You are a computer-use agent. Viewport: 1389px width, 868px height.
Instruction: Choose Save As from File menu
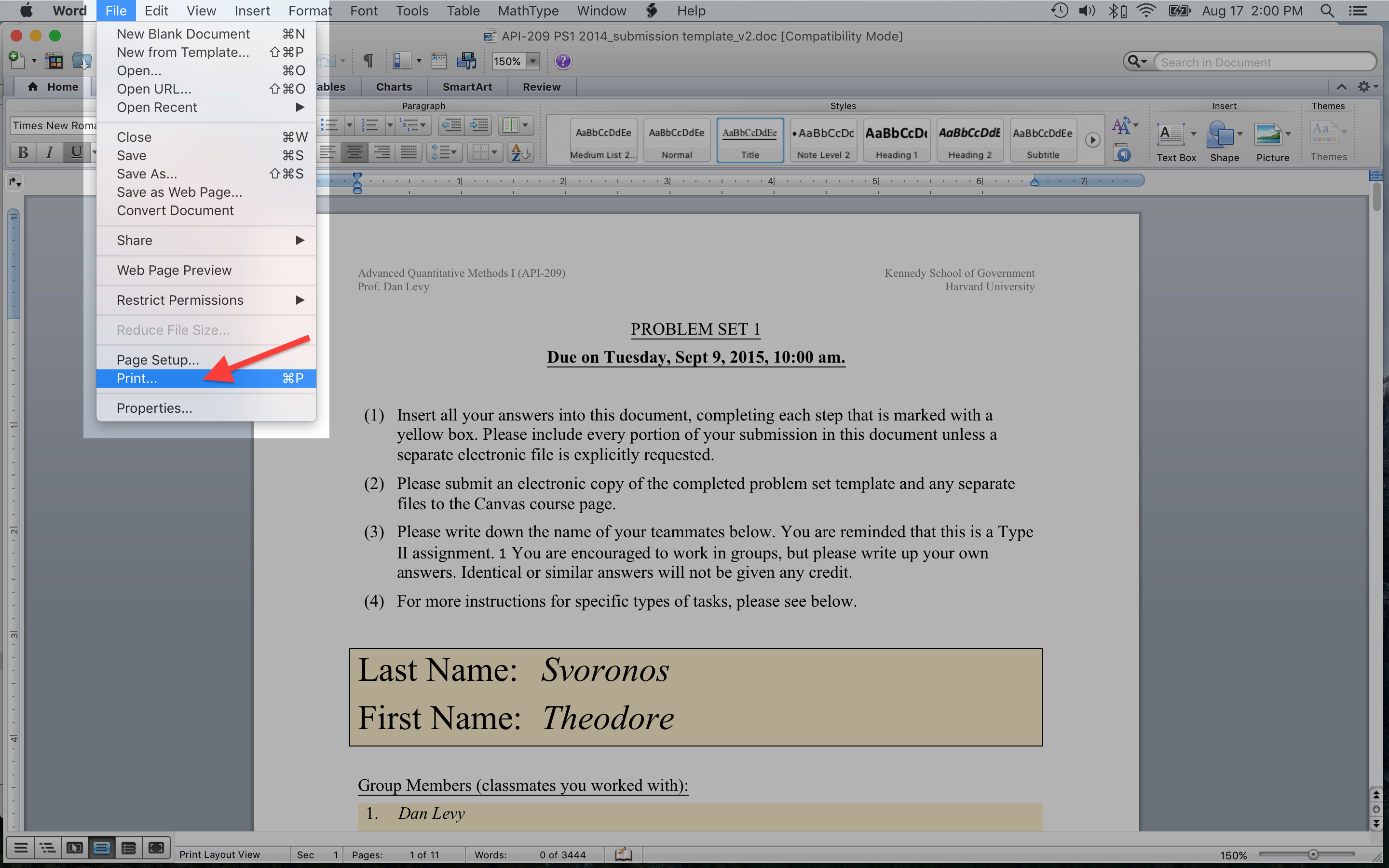pyautogui.click(x=206, y=174)
